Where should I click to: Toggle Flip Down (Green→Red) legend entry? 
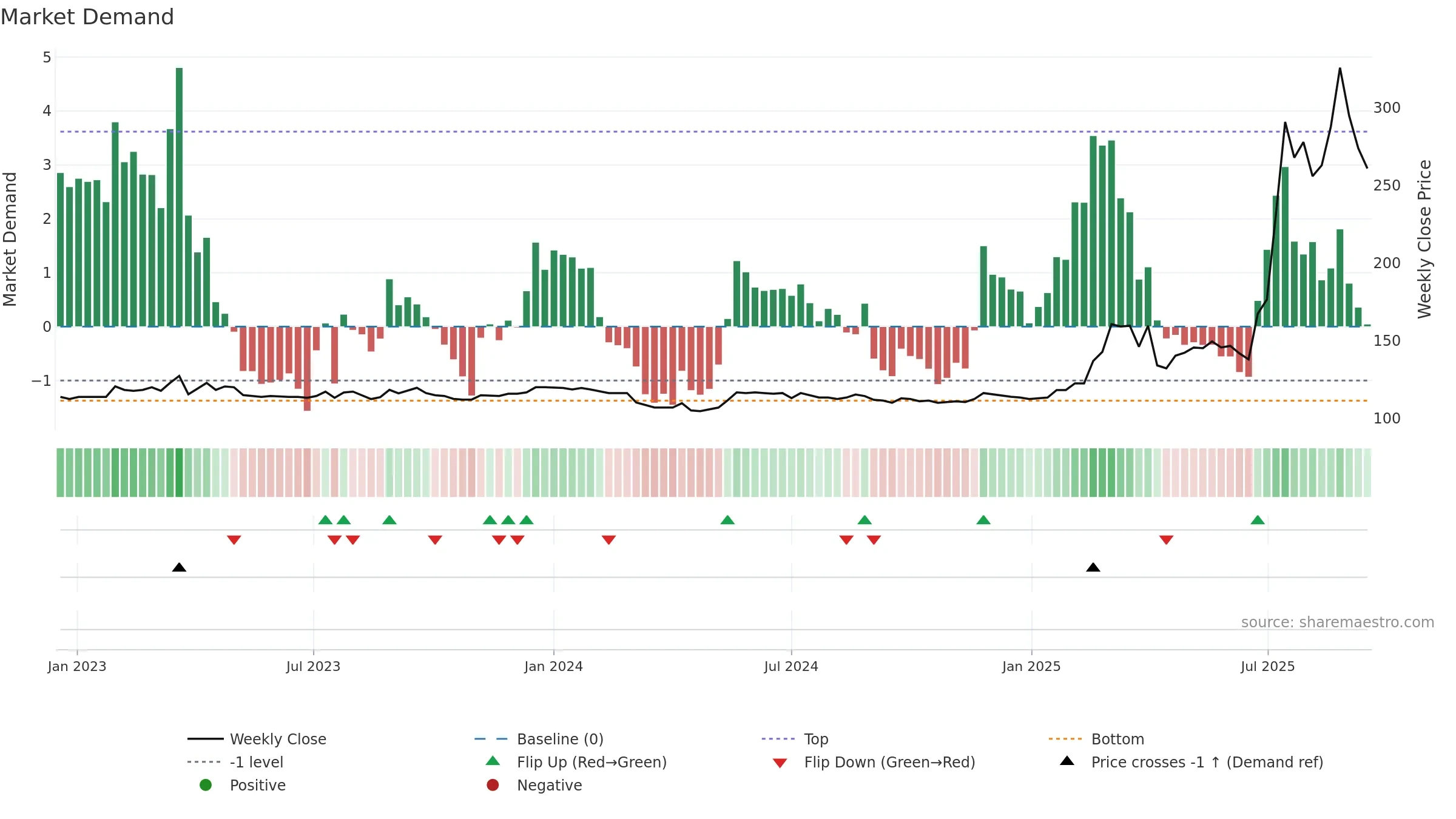[874, 762]
